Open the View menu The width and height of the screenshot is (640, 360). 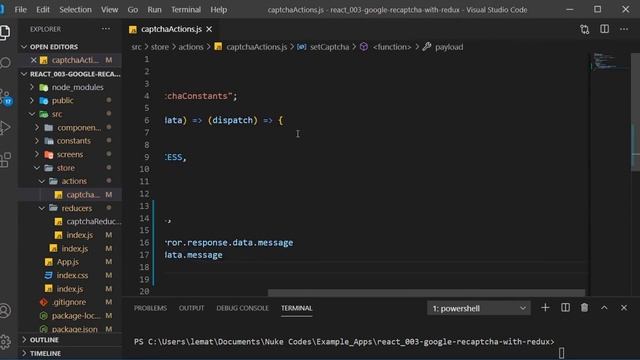click(x=109, y=9)
